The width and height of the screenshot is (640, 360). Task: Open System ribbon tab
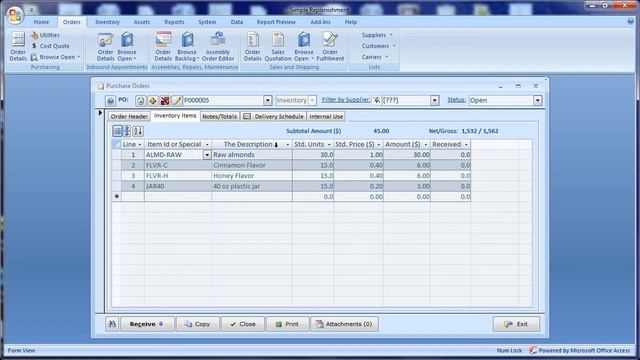pos(207,22)
